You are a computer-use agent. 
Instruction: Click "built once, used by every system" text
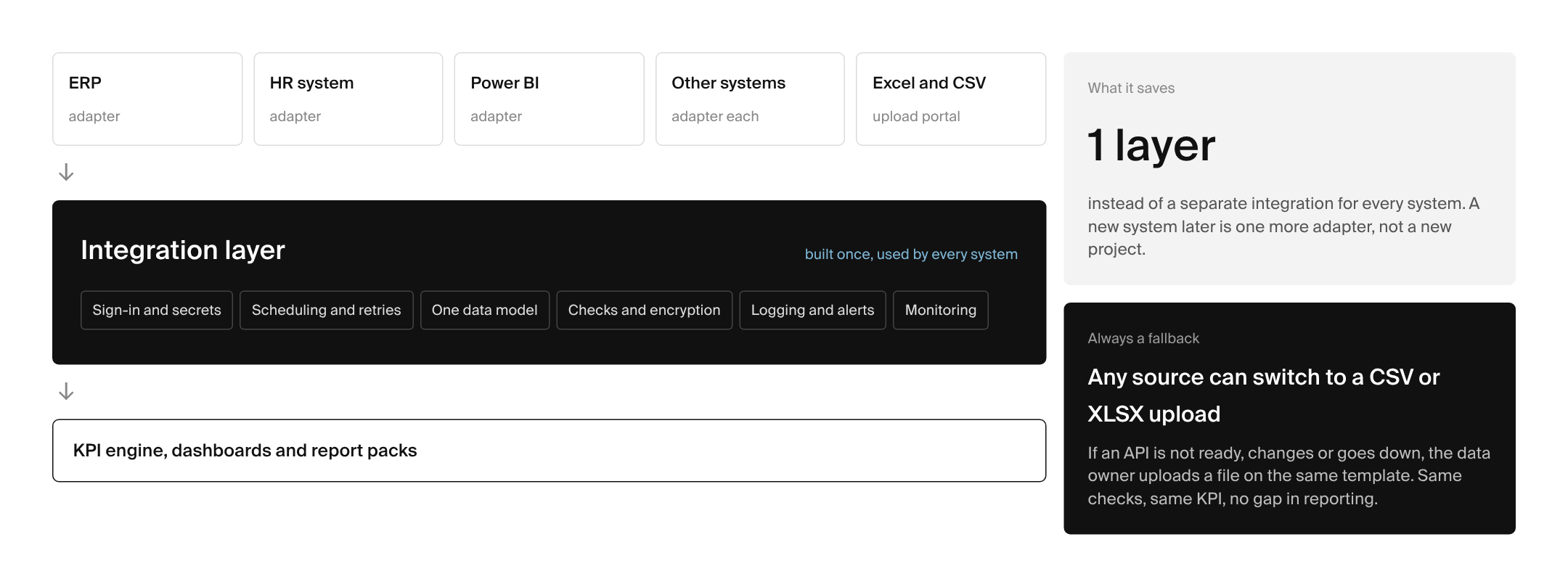pyautogui.click(x=911, y=254)
